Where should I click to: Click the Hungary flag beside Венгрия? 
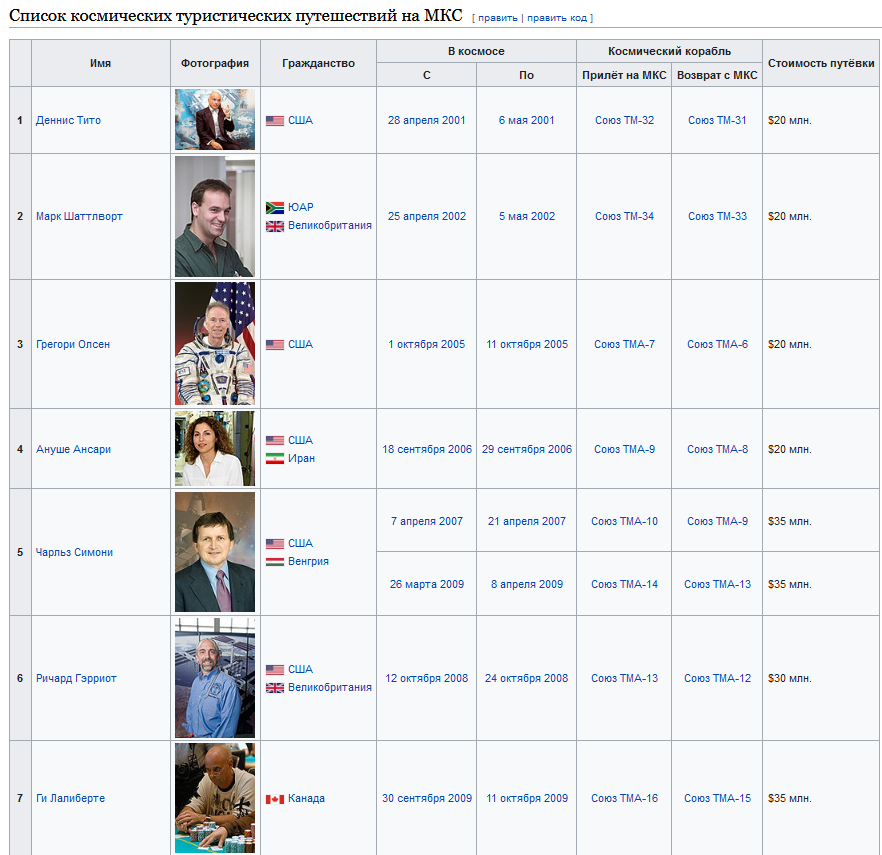275,562
